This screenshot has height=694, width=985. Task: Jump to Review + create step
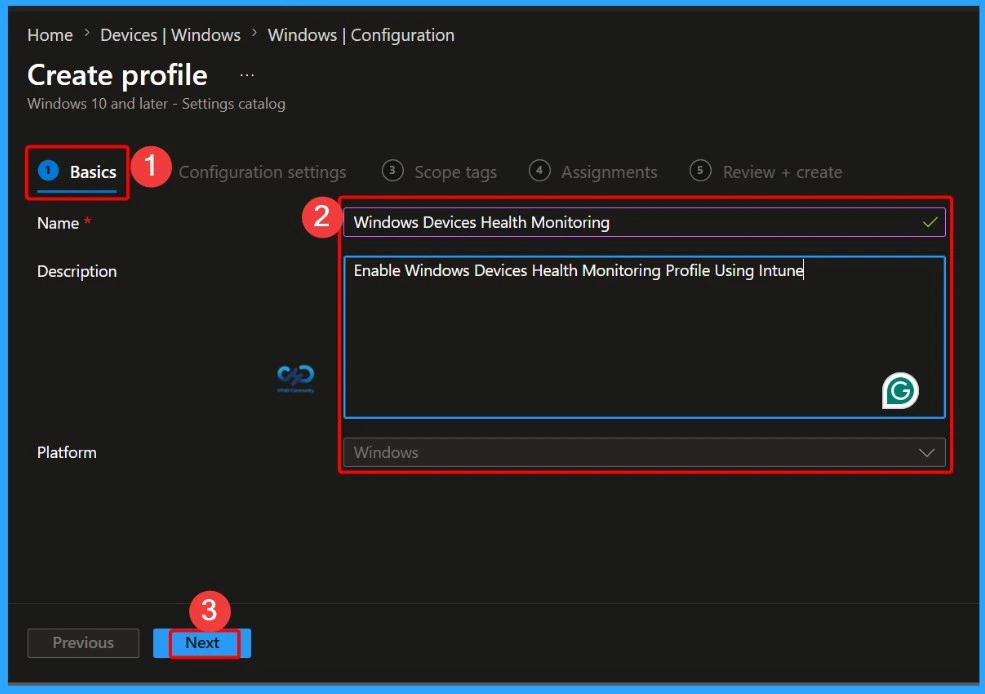click(766, 171)
